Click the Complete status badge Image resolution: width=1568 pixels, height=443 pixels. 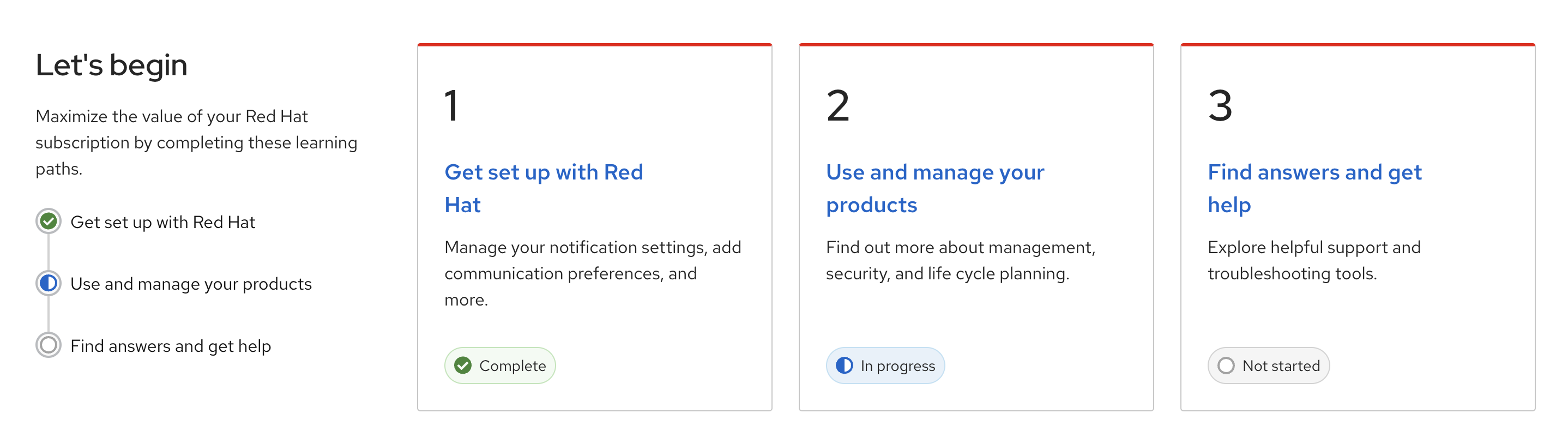[500, 366]
